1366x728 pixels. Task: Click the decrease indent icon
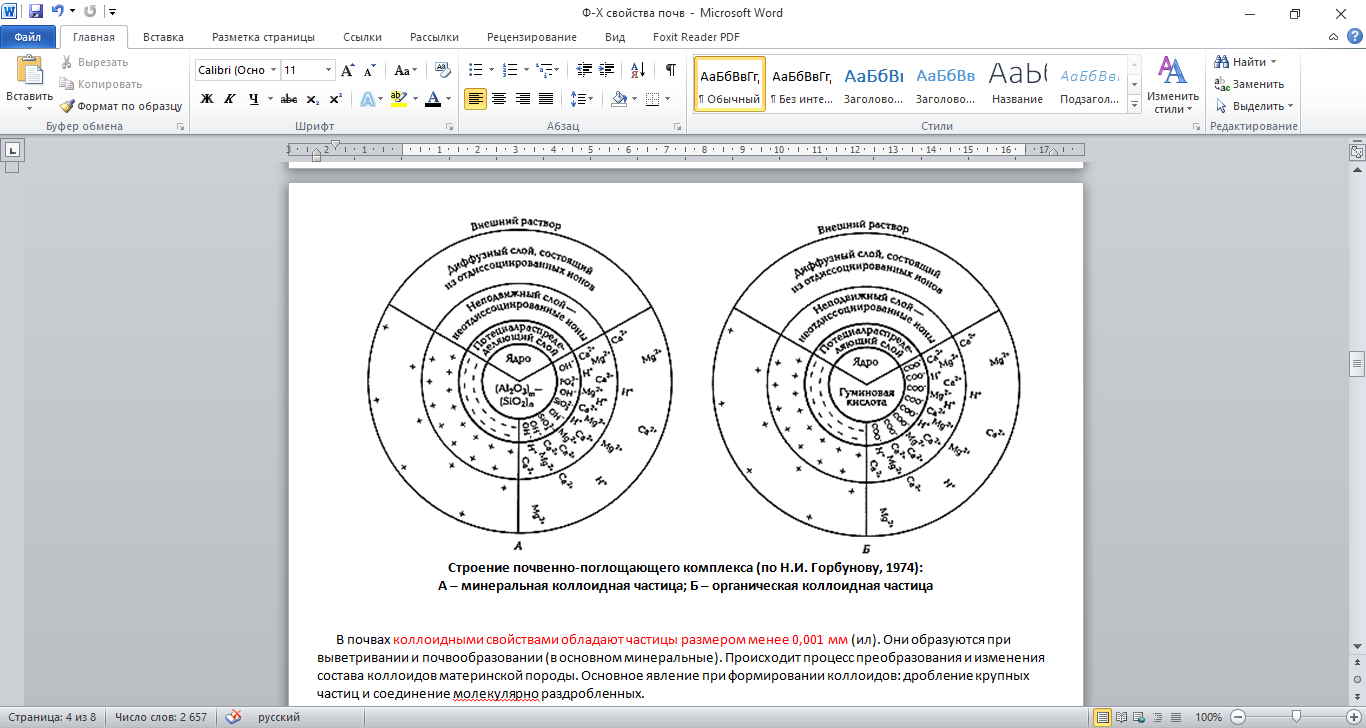coord(584,70)
